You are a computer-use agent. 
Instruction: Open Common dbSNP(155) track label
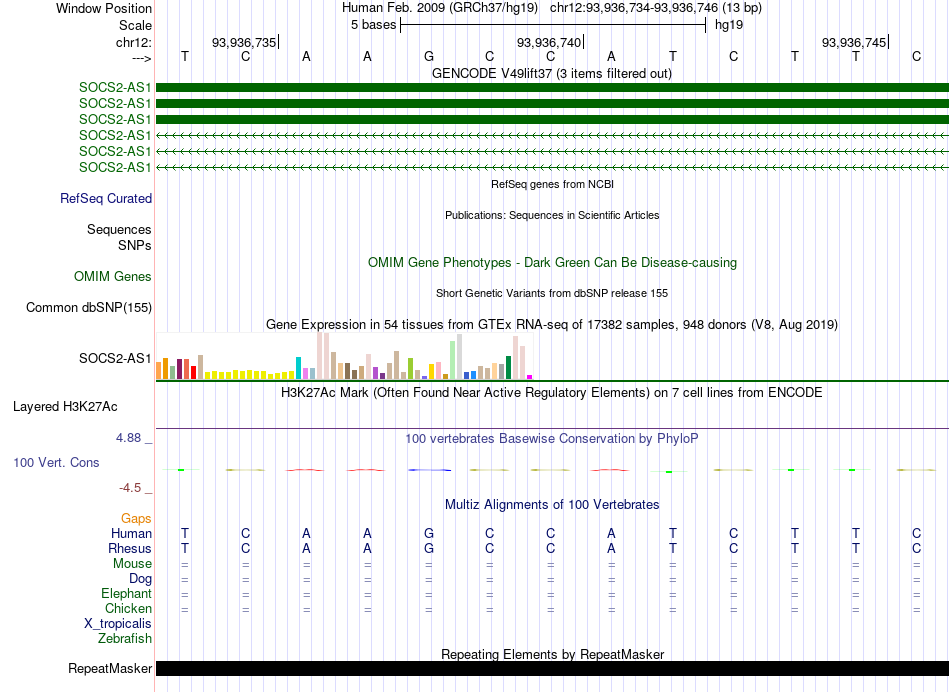[89, 307]
